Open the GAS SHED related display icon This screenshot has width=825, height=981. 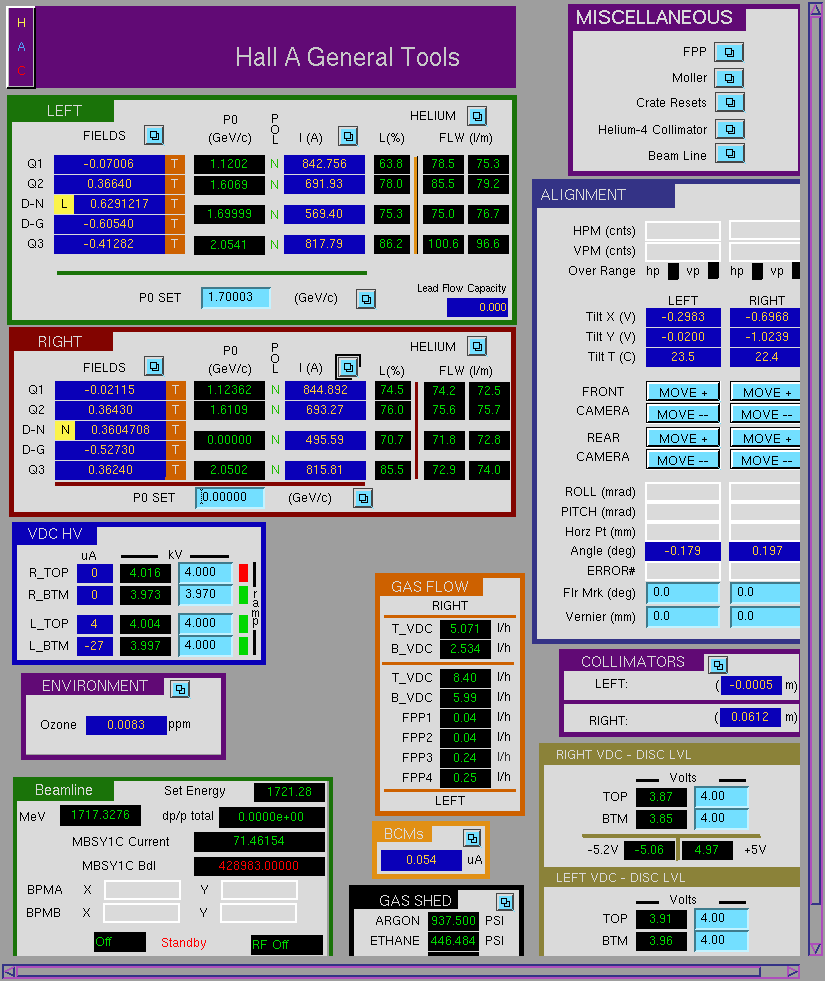505,902
